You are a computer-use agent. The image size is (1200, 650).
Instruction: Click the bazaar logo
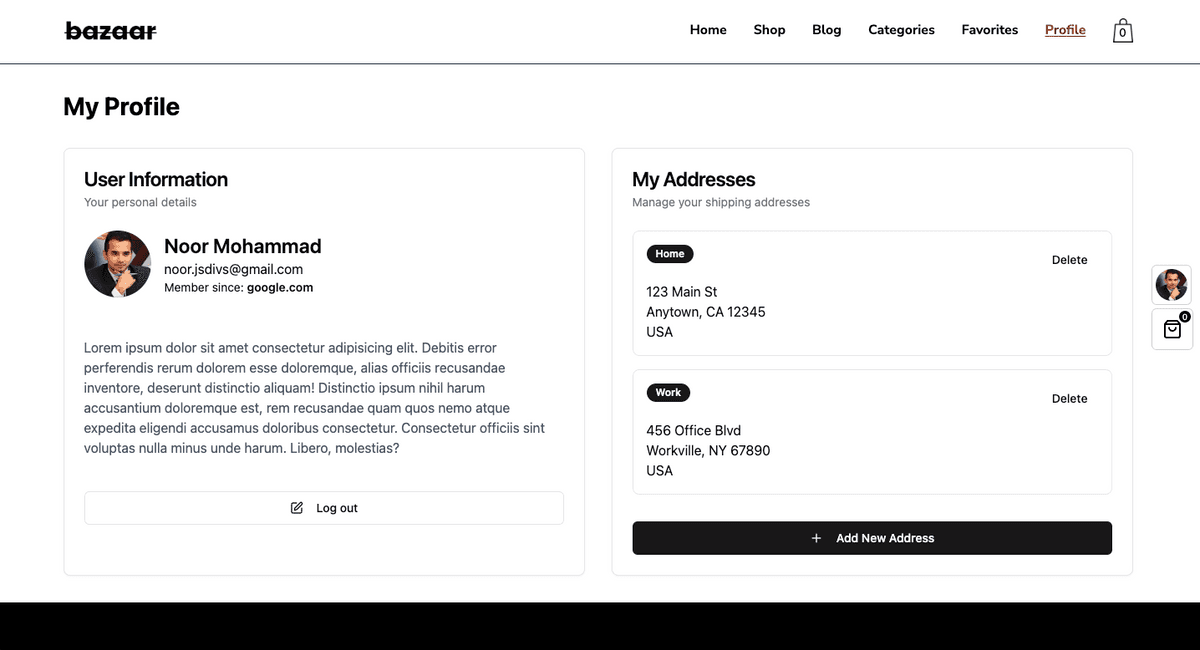click(111, 31)
